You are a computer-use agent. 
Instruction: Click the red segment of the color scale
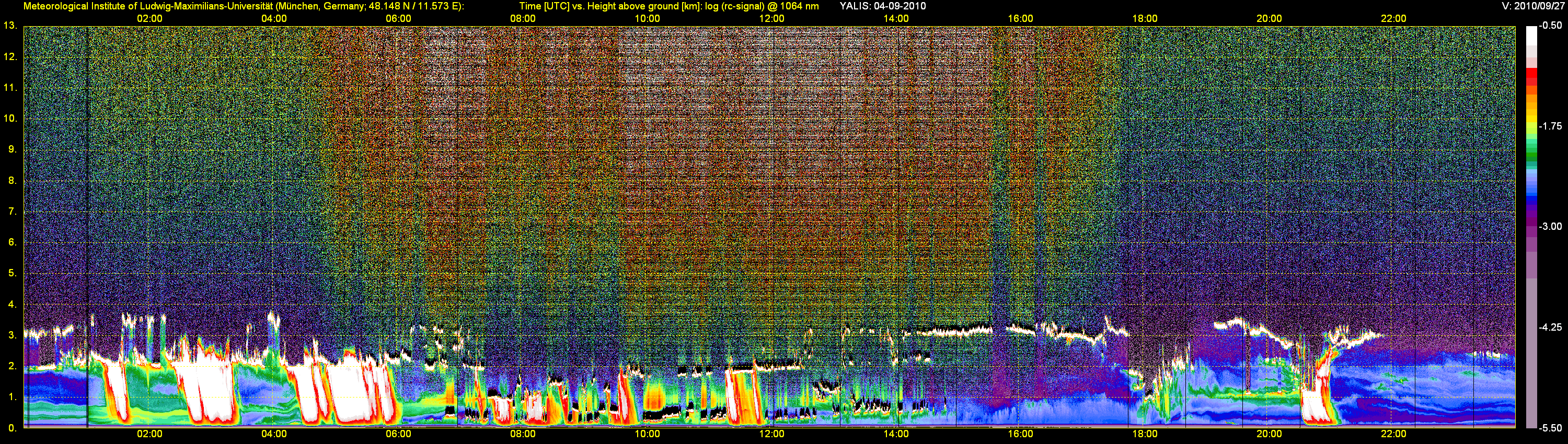[1531, 74]
